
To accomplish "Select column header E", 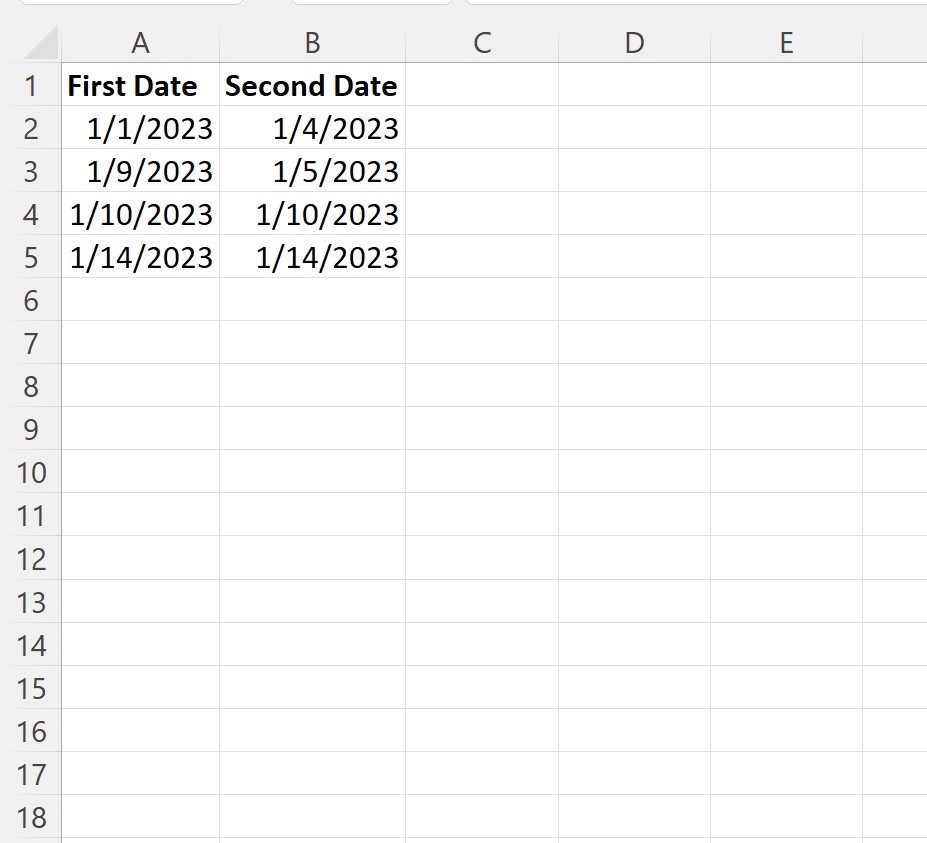I will pyautogui.click(x=786, y=43).
